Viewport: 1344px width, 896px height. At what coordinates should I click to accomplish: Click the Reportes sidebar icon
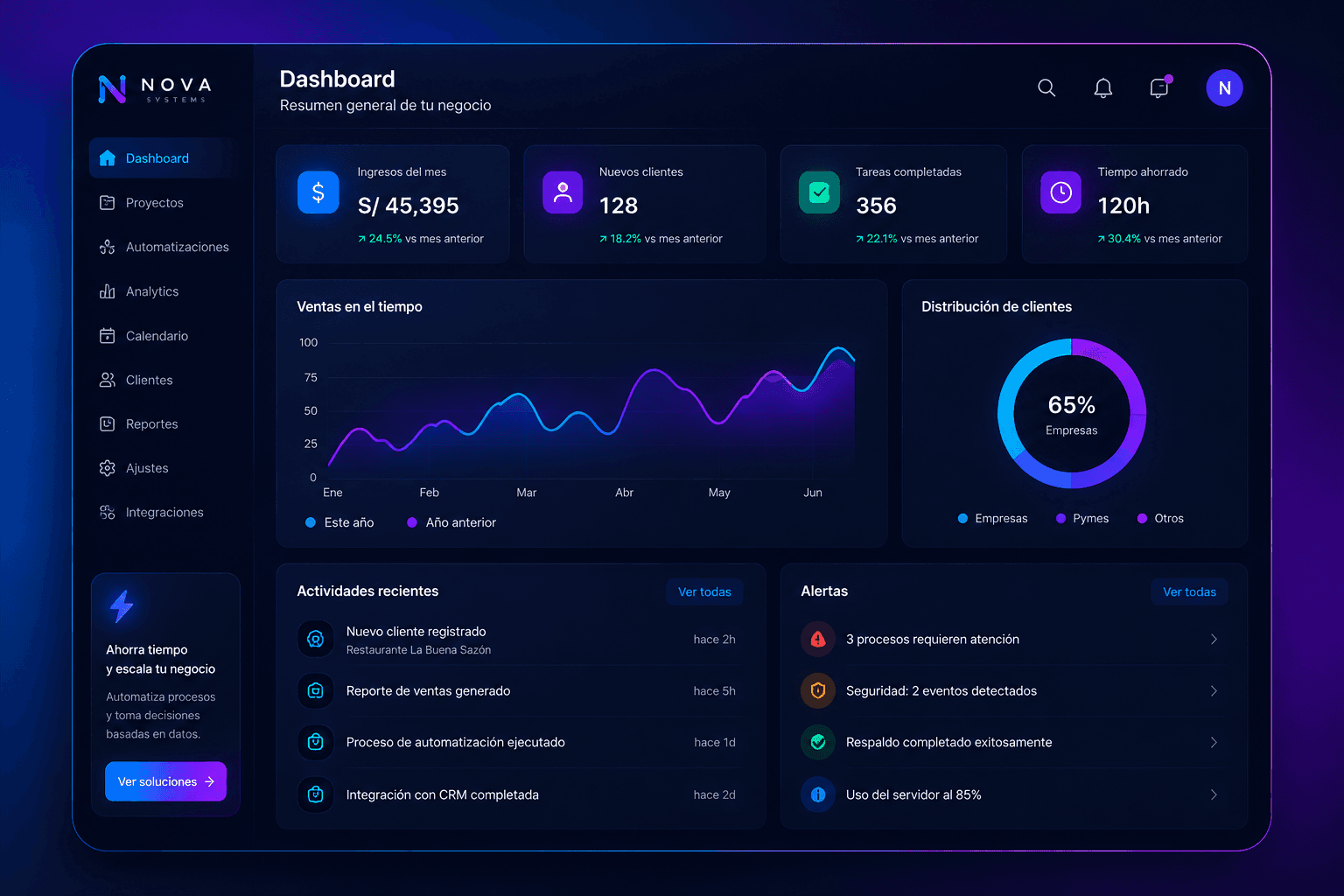pos(108,424)
